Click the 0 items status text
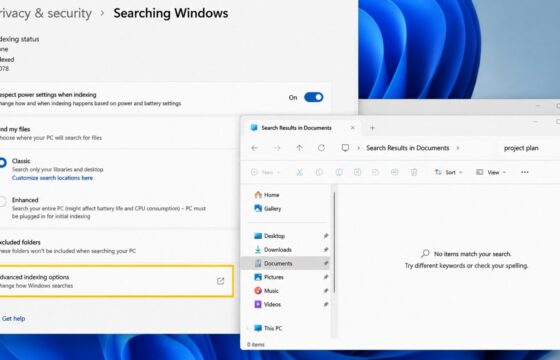The width and height of the screenshot is (560, 360). pos(256,344)
